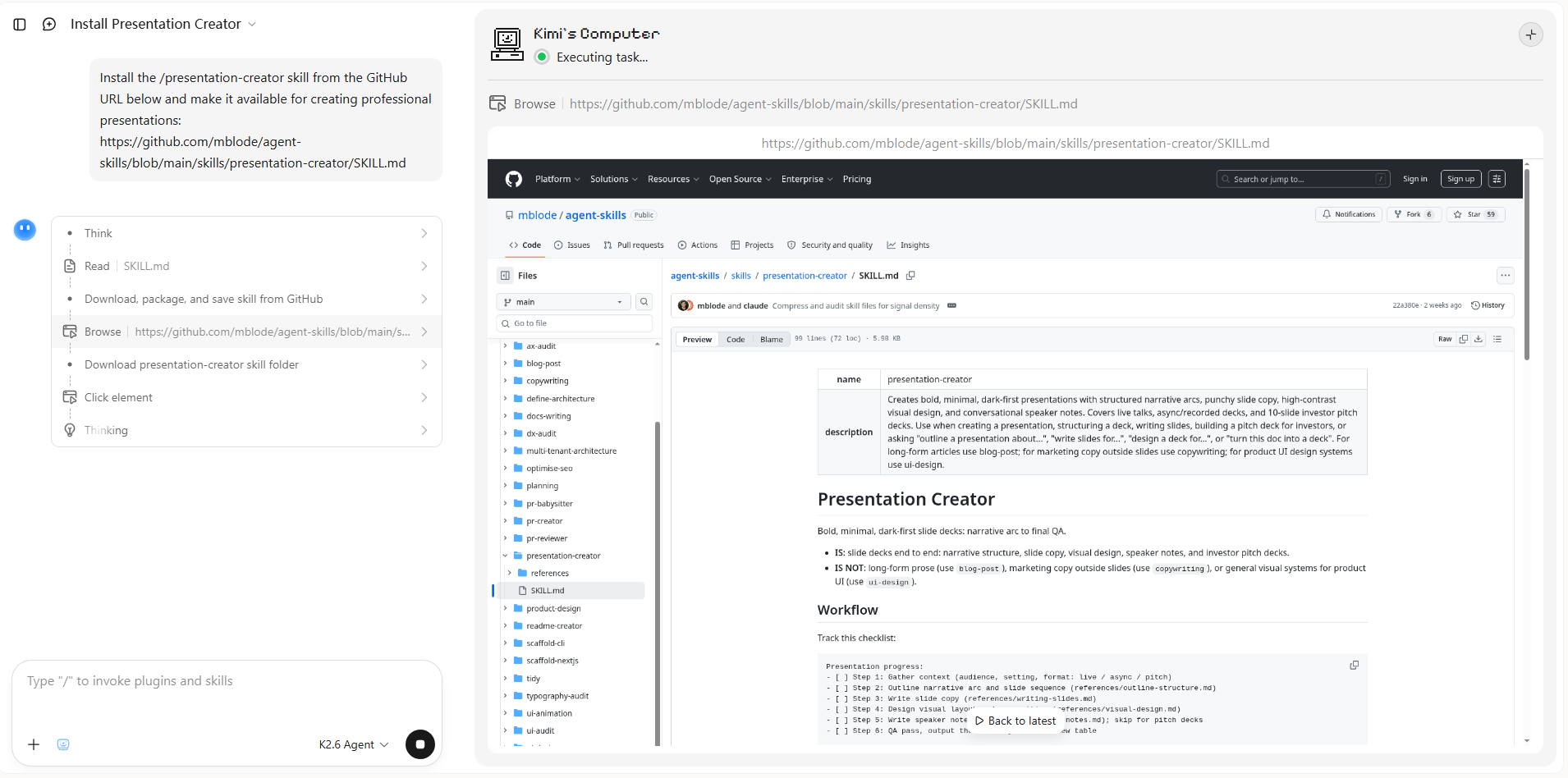Switch to the Pull requests tab
Image resolution: width=1568 pixels, height=778 pixels.
coord(633,245)
